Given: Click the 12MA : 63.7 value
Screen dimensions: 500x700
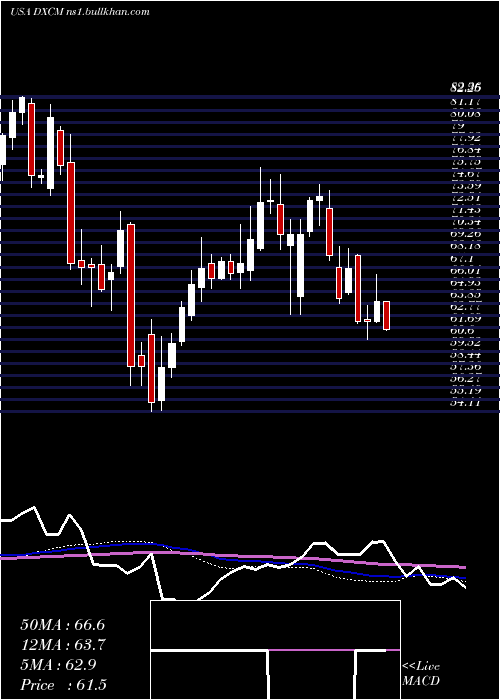Looking at the screenshot, I should [x=63, y=644].
